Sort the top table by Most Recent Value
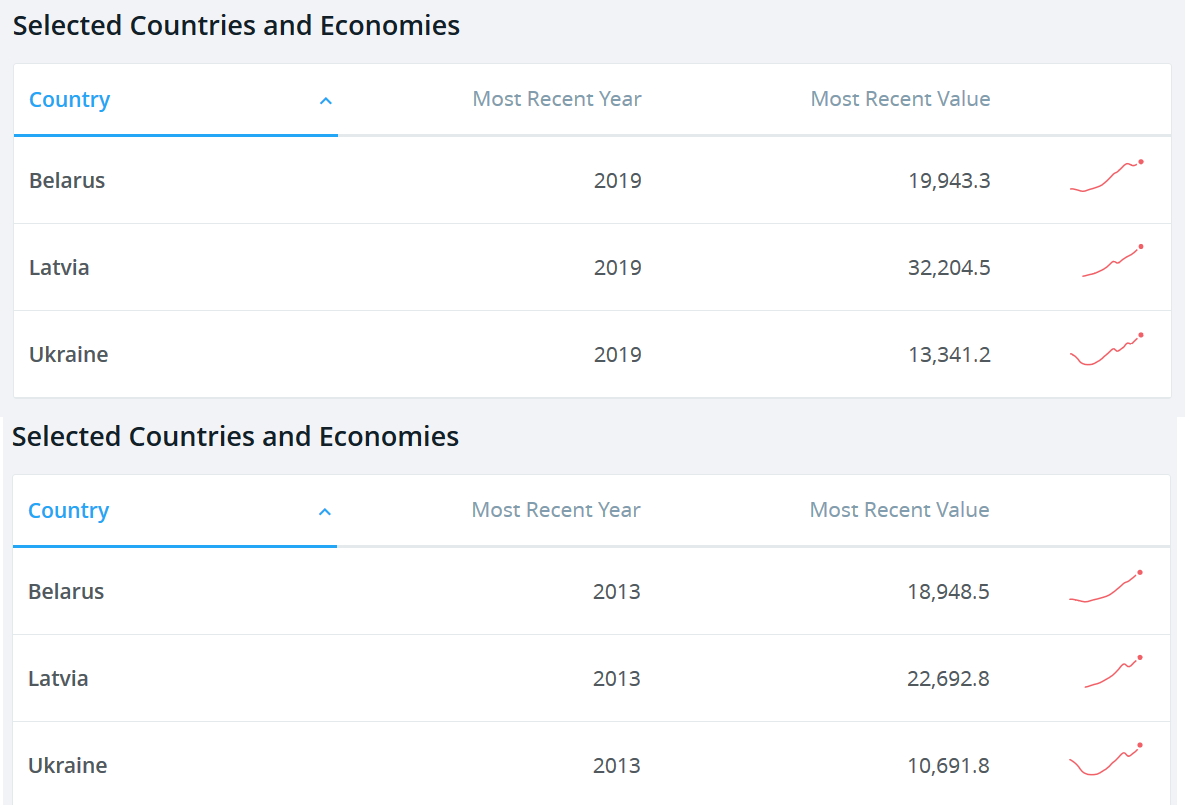This screenshot has width=1185, height=805. [x=900, y=99]
